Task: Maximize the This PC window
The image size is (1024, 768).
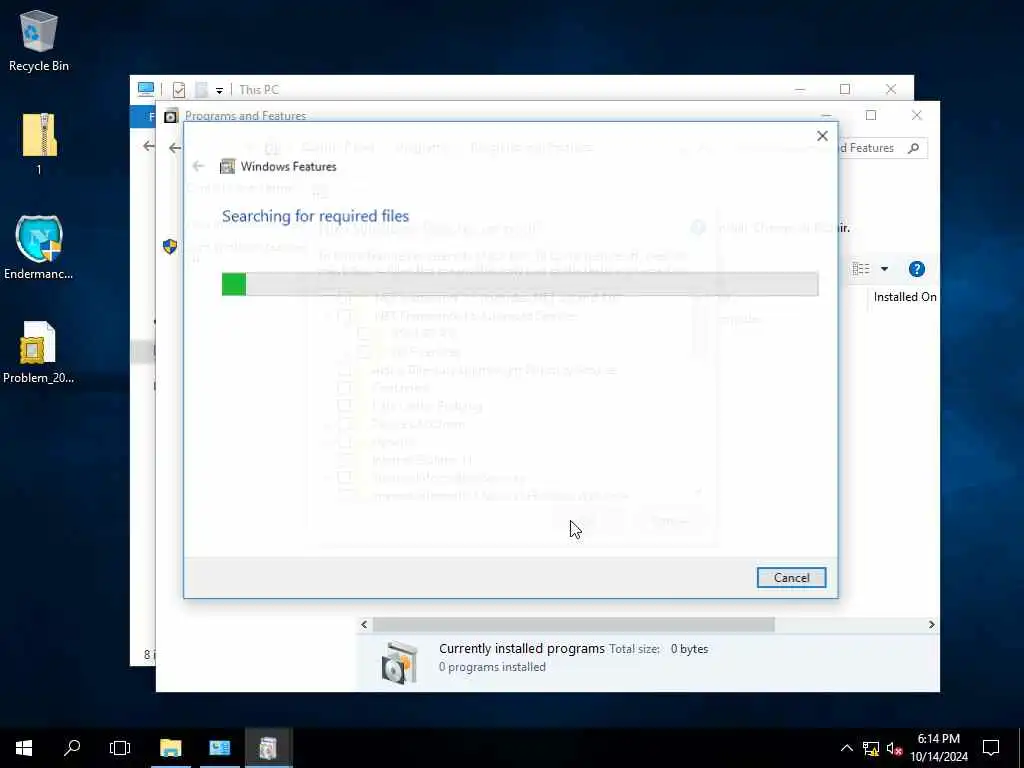Action: tap(845, 89)
